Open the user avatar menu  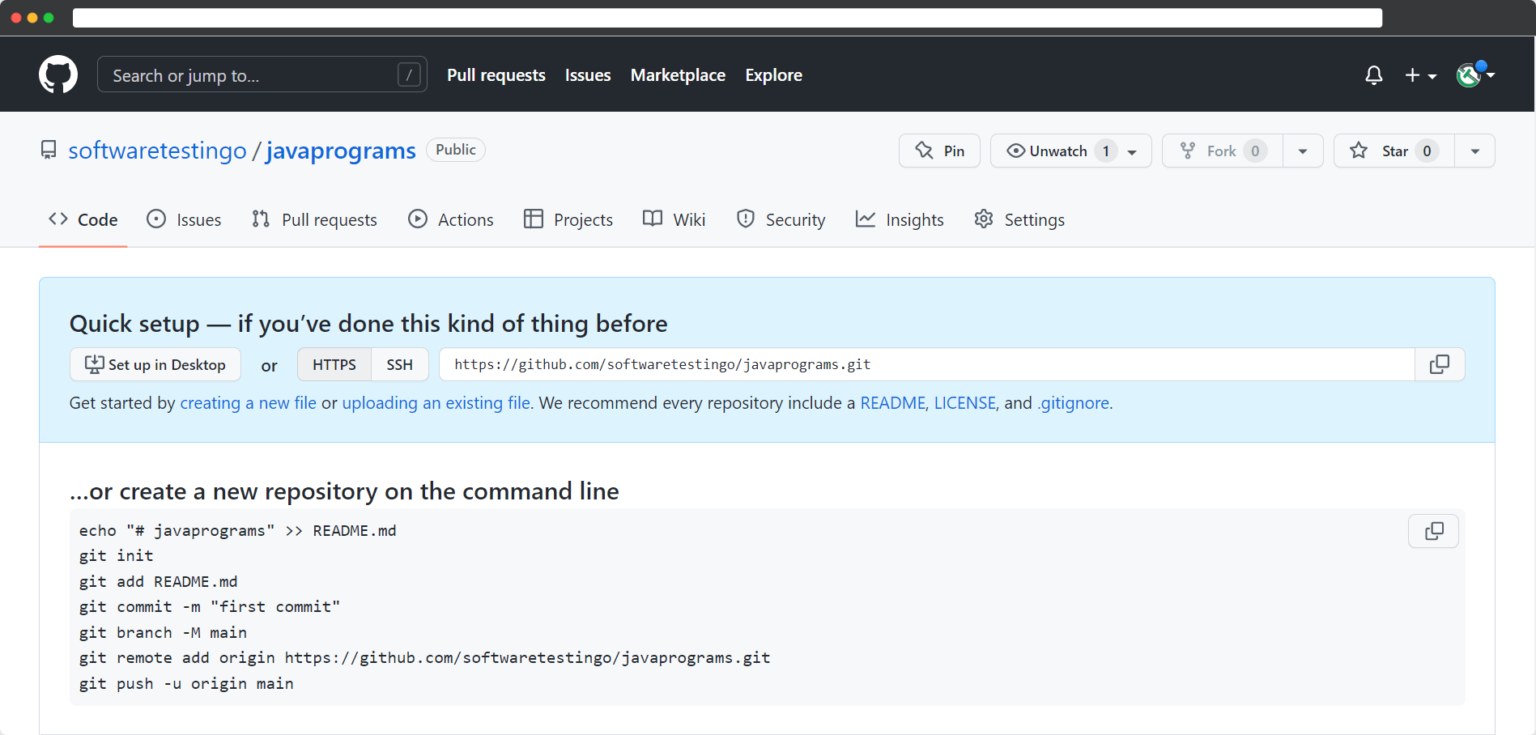(x=1474, y=75)
